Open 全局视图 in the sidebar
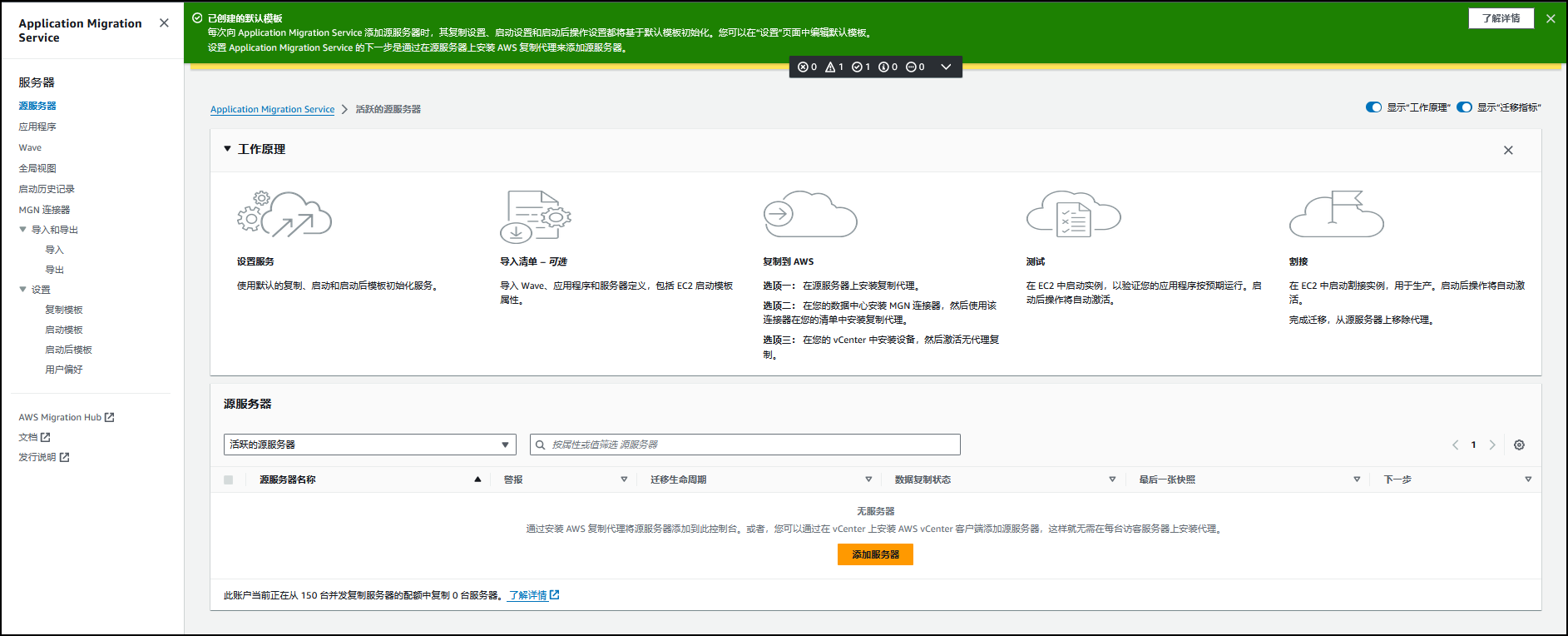 (37, 168)
